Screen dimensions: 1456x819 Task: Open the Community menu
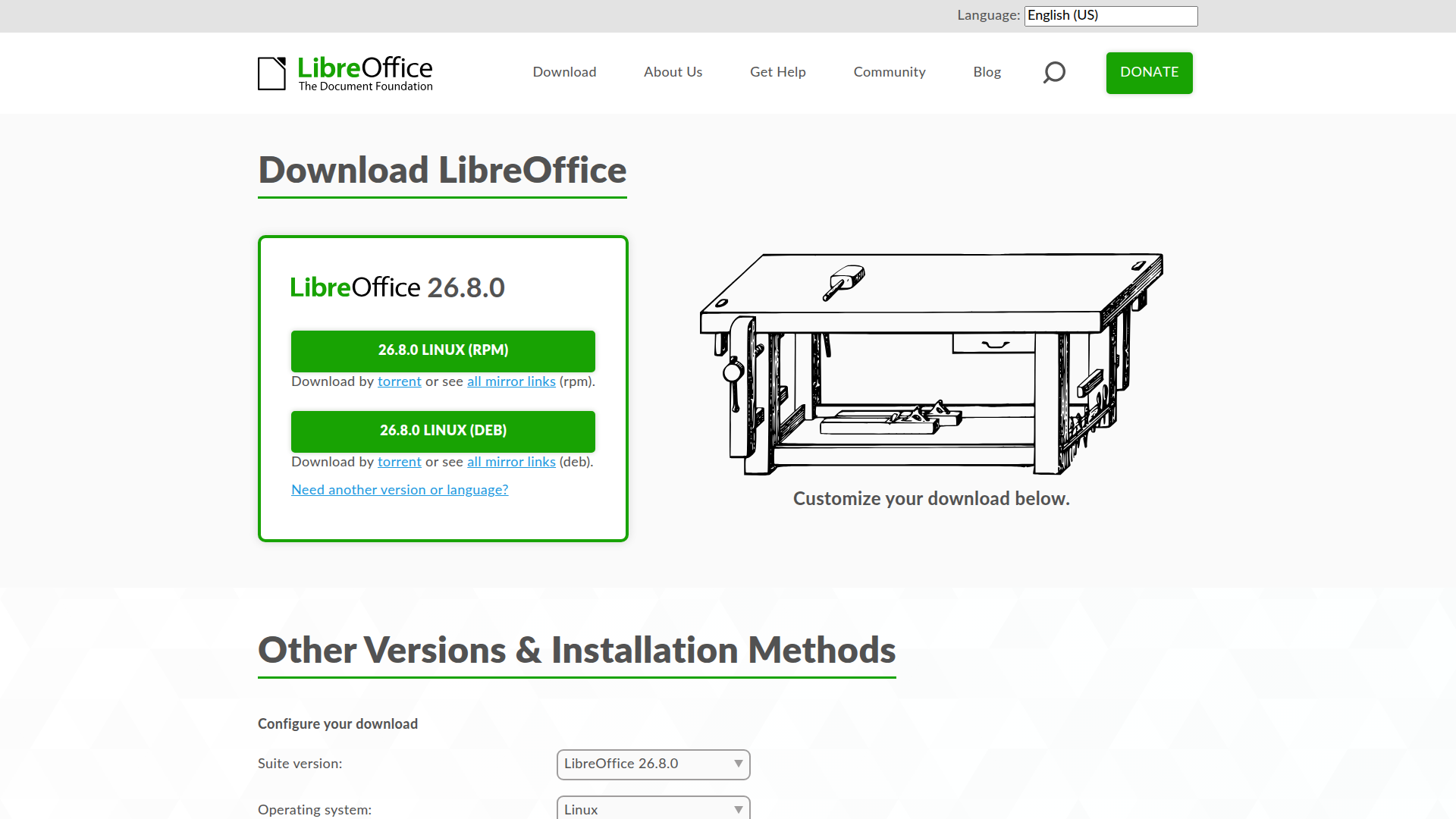point(890,72)
